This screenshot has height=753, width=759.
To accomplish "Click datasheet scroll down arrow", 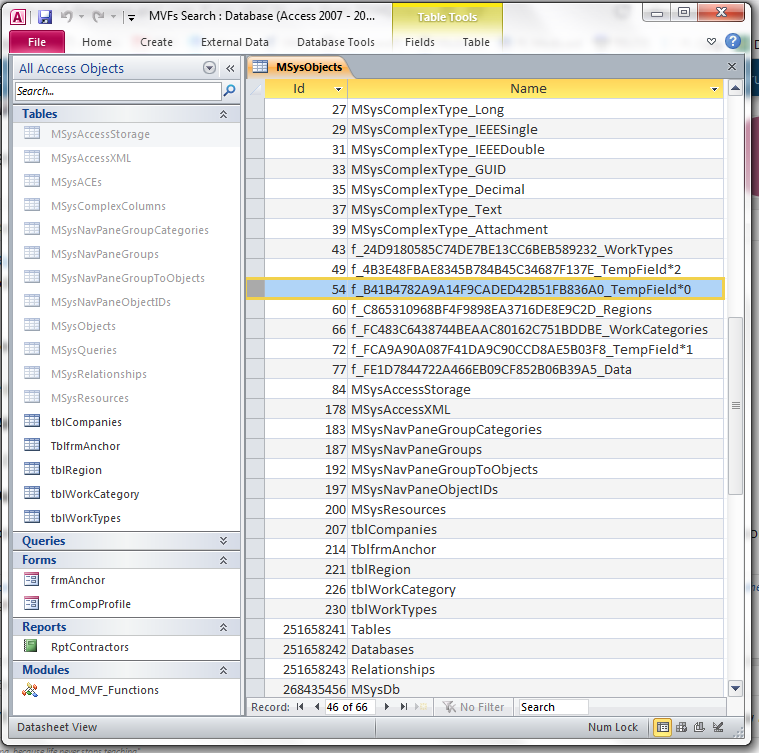I will point(735,689).
